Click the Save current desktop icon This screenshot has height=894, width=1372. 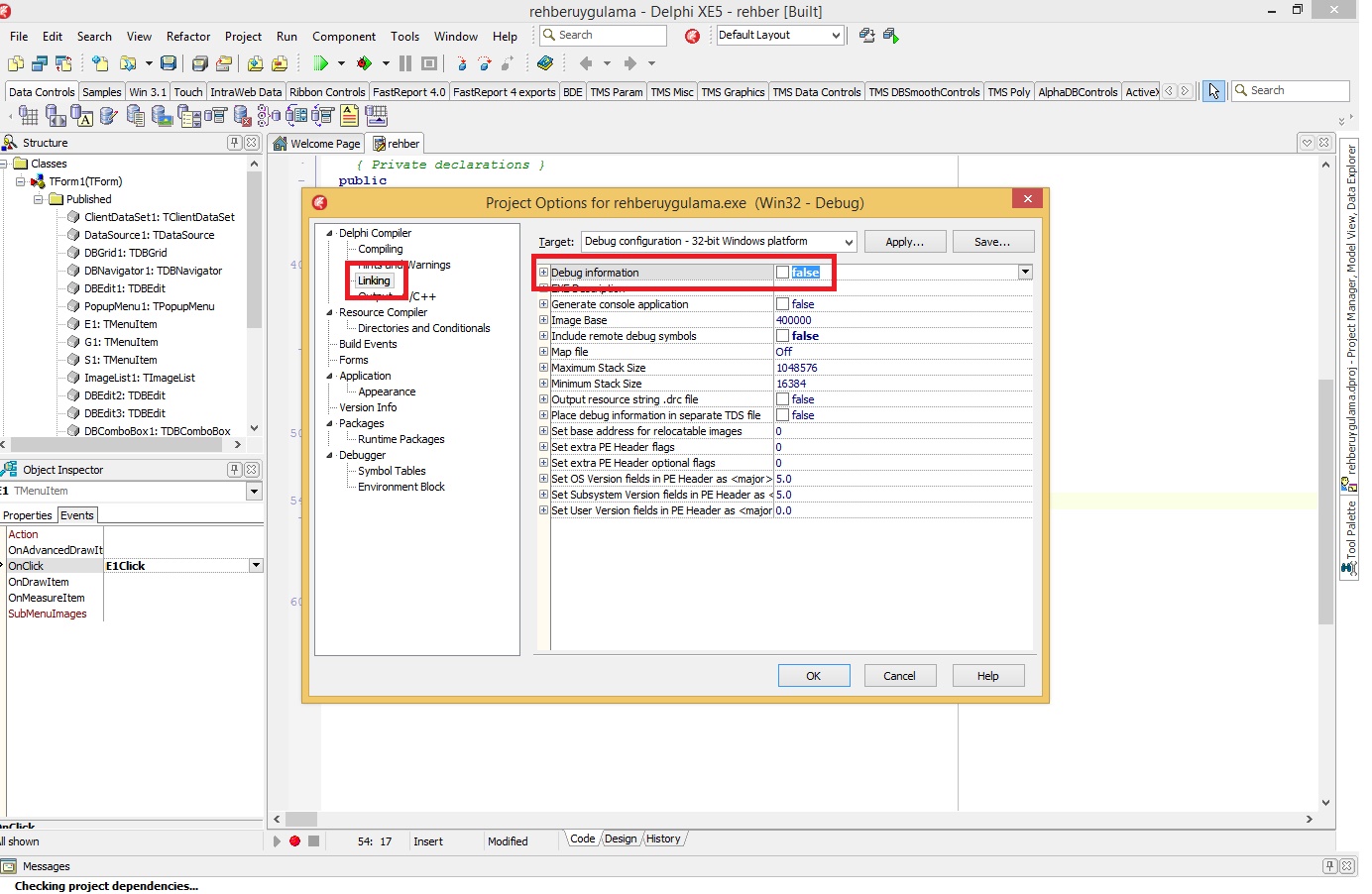[867, 36]
